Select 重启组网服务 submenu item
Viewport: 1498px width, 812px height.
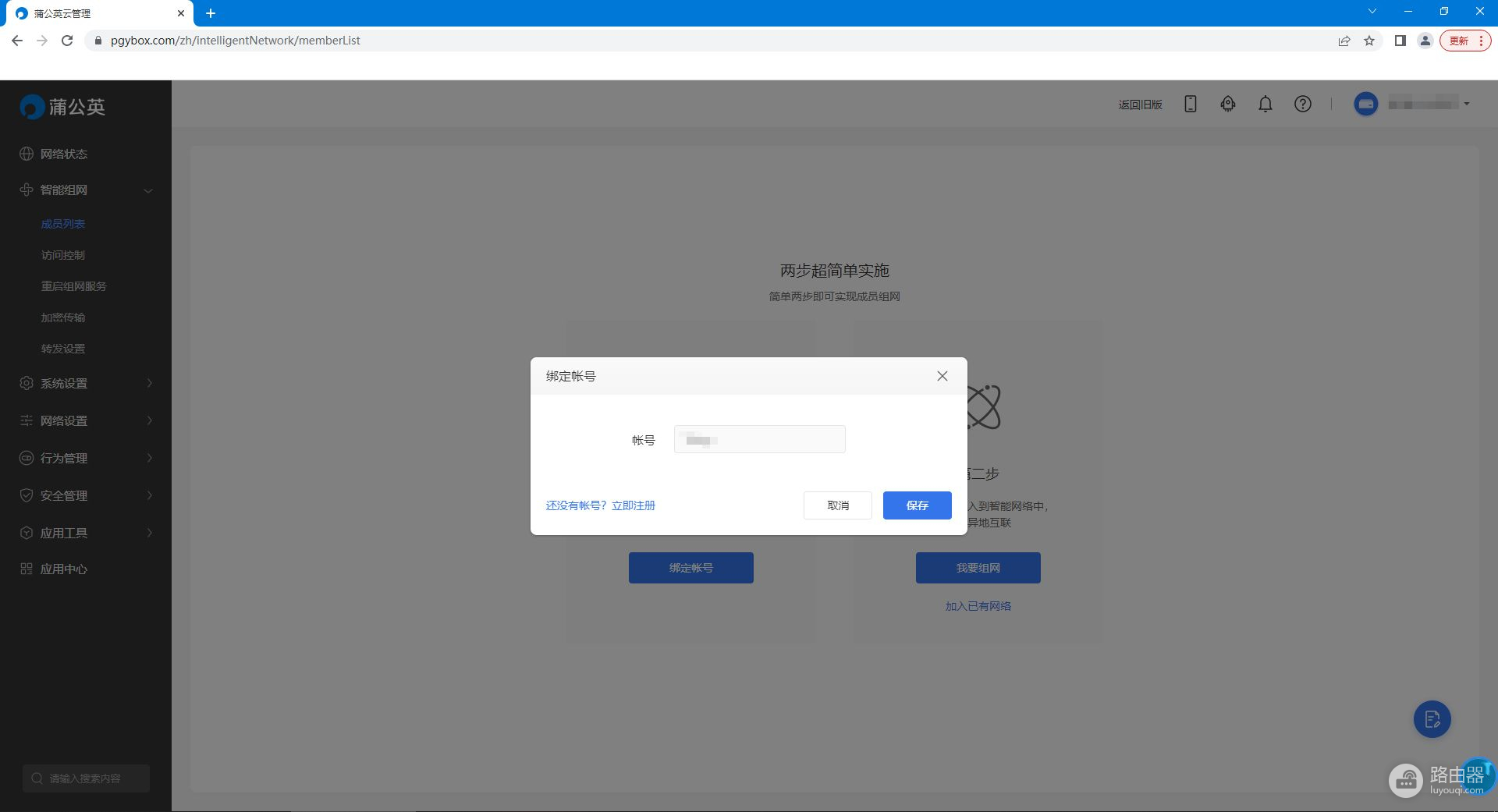(74, 286)
